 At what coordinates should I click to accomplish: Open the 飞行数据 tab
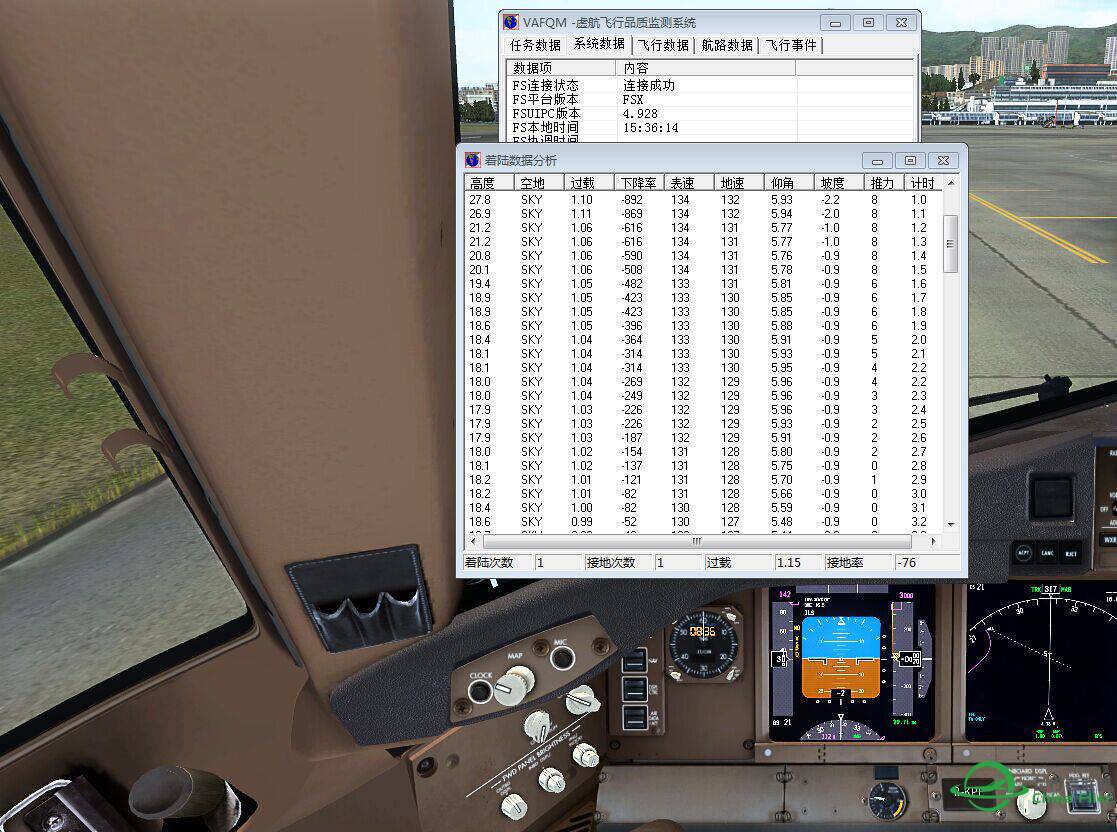pyautogui.click(x=663, y=45)
